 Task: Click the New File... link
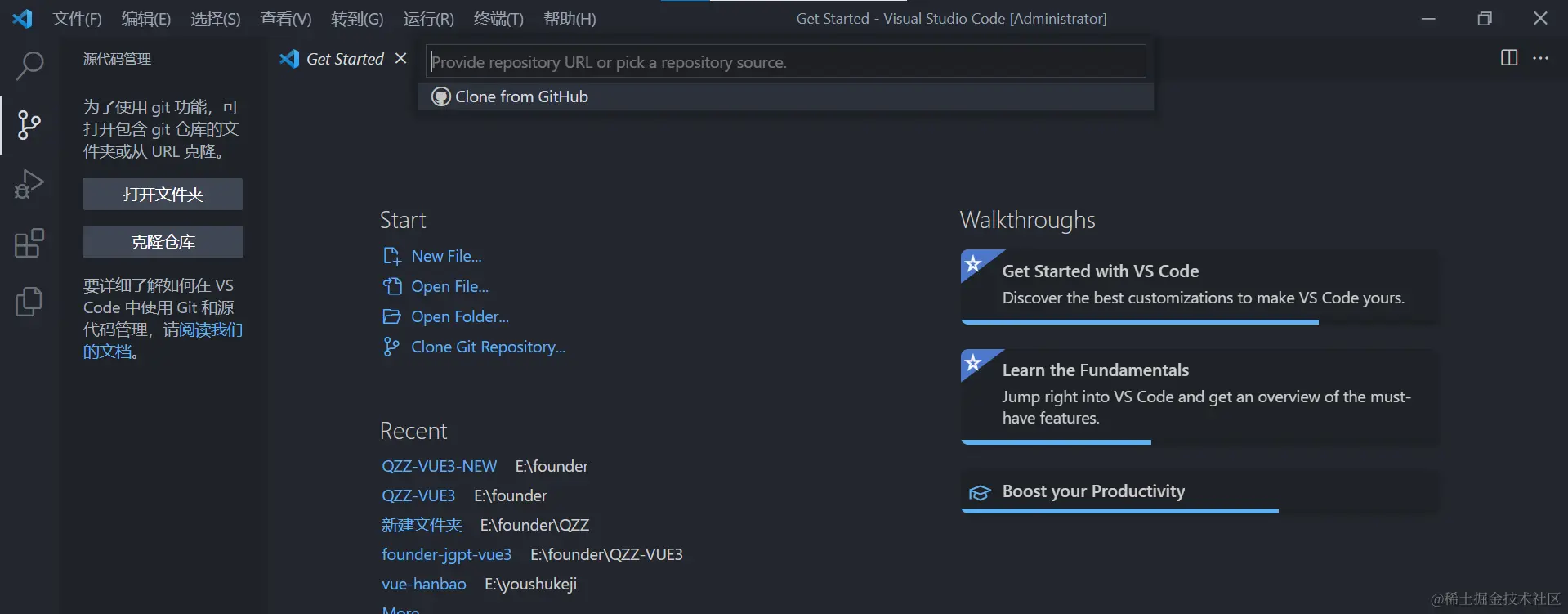(x=446, y=256)
